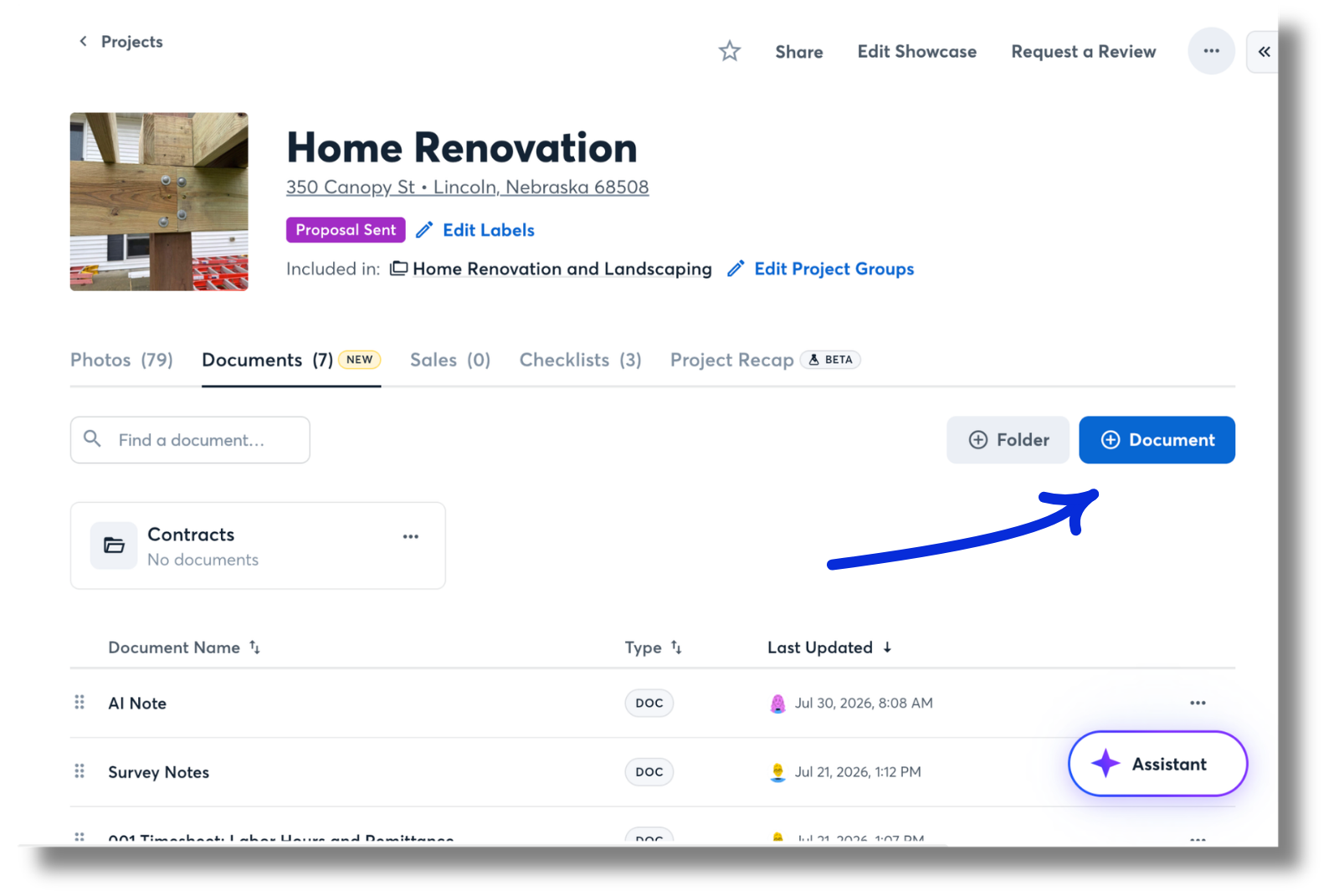
Task: Open the AI Note row options menu
Action: click(1198, 703)
